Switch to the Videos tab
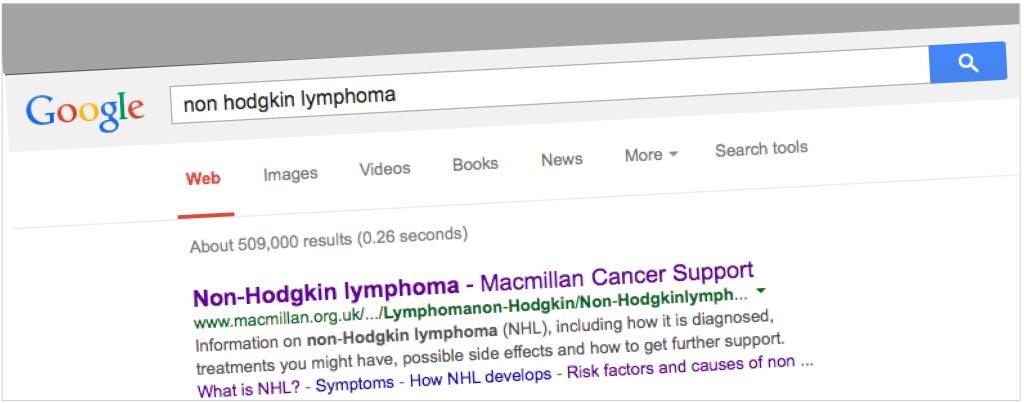The height and width of the screenshot is (403, 1024). coord(385,169)
